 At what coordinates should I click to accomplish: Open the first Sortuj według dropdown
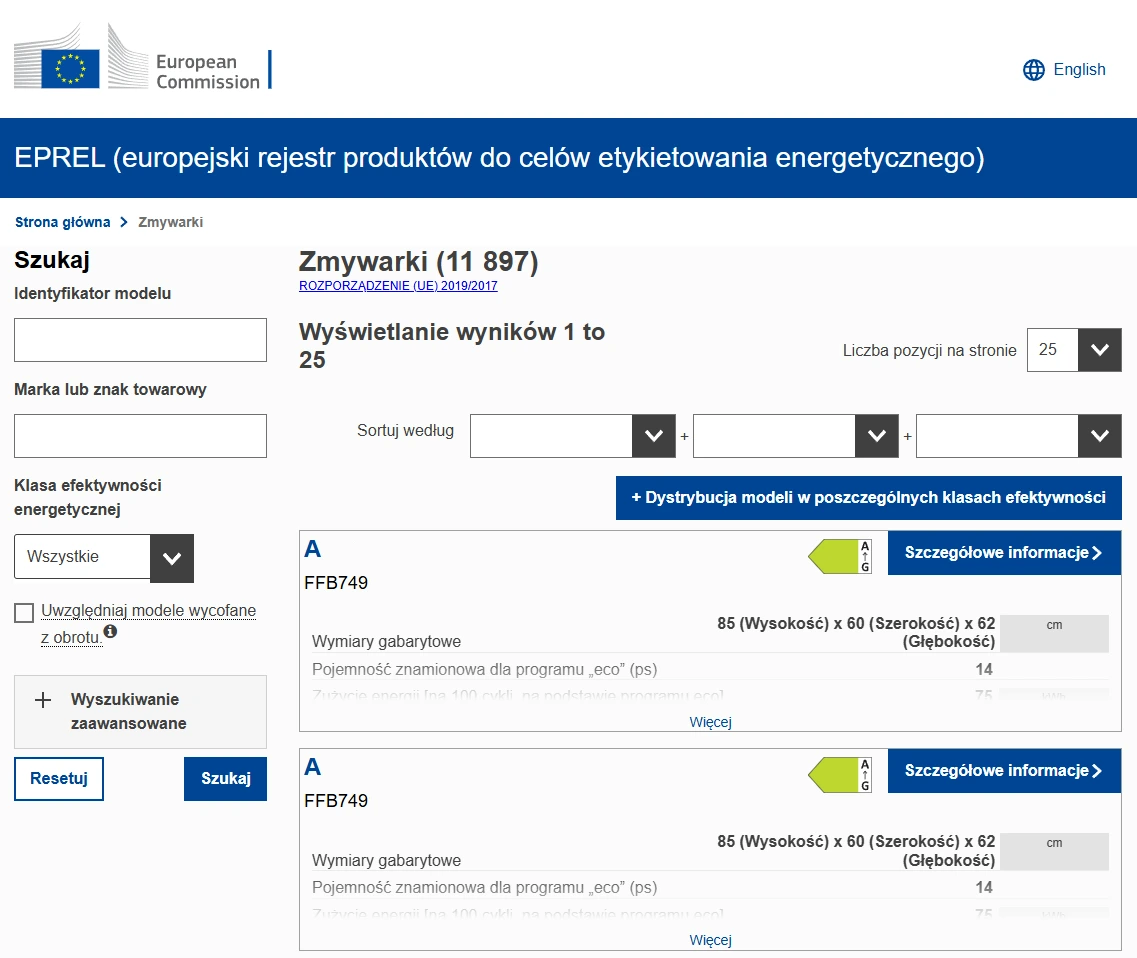point(573,436)
